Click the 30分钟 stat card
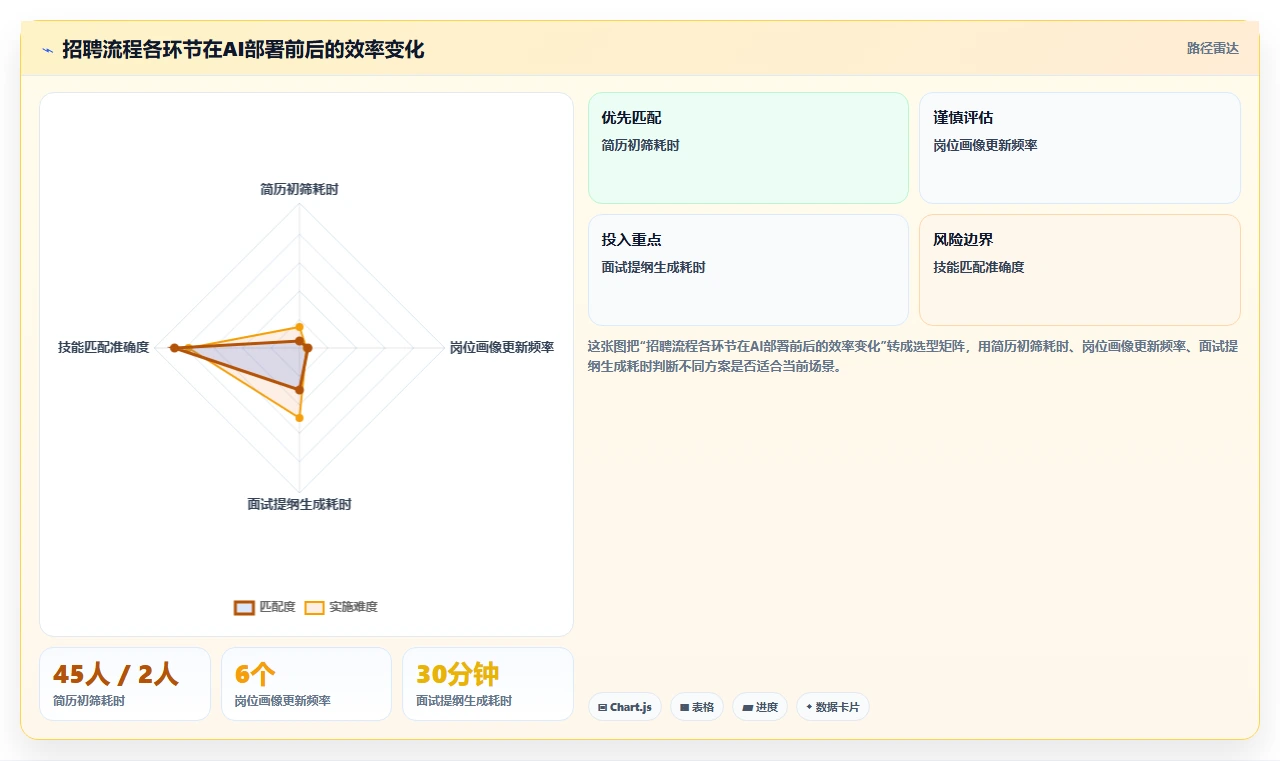Image resolution: width=1280 pixels, height=761 pixels. click(x=488, y=684)
